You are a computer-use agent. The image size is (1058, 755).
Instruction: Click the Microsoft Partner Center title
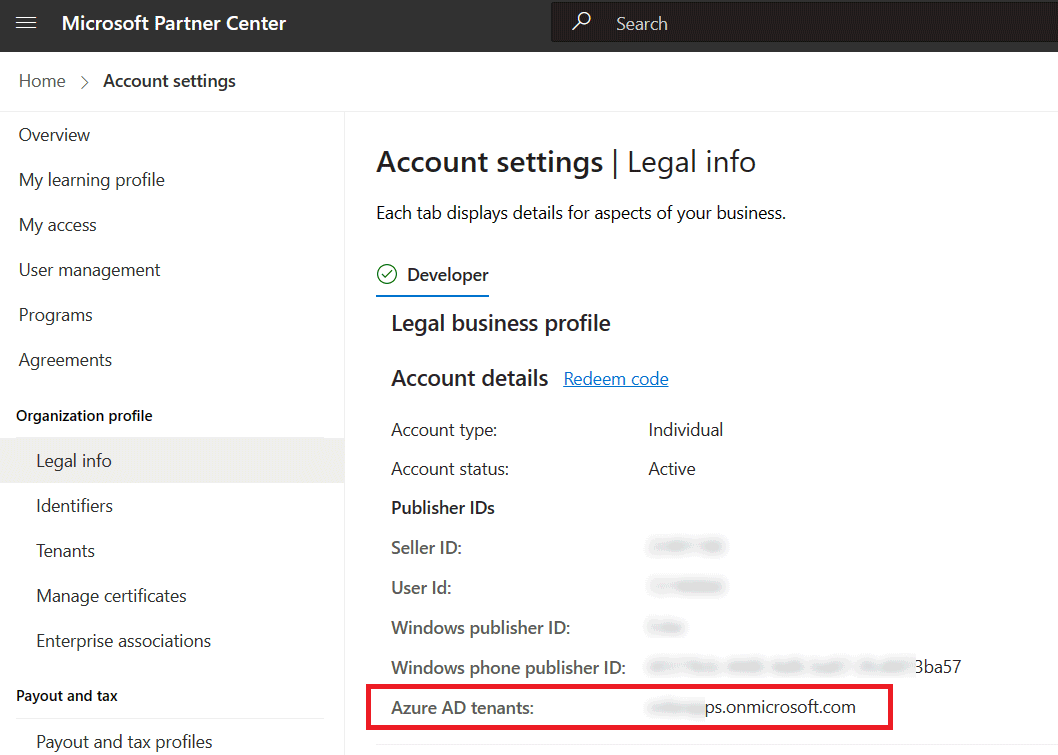(174, 24)
